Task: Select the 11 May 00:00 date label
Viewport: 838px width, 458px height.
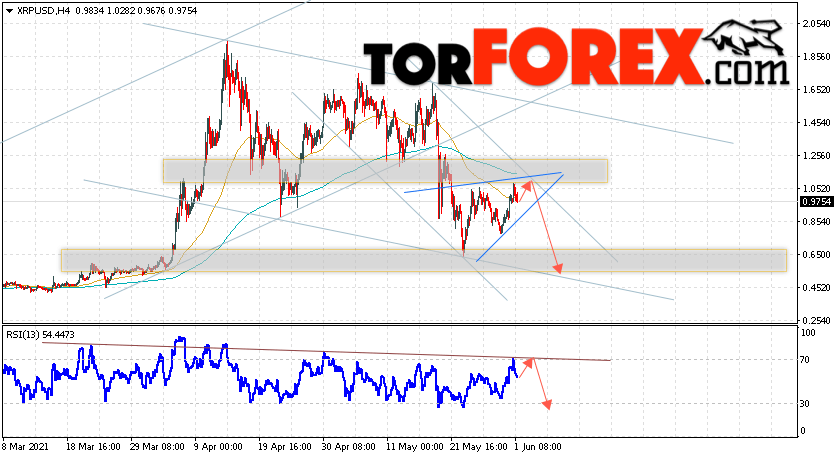Action: tap(415, 446)
